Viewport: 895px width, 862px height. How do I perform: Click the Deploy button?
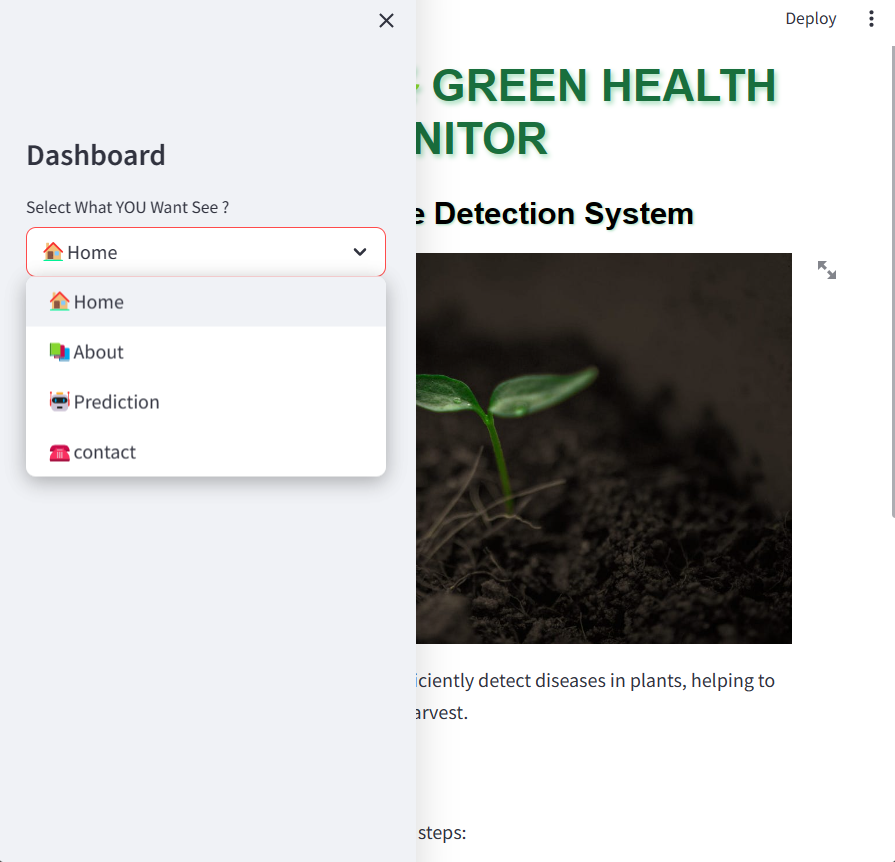[x=810, y=18]
